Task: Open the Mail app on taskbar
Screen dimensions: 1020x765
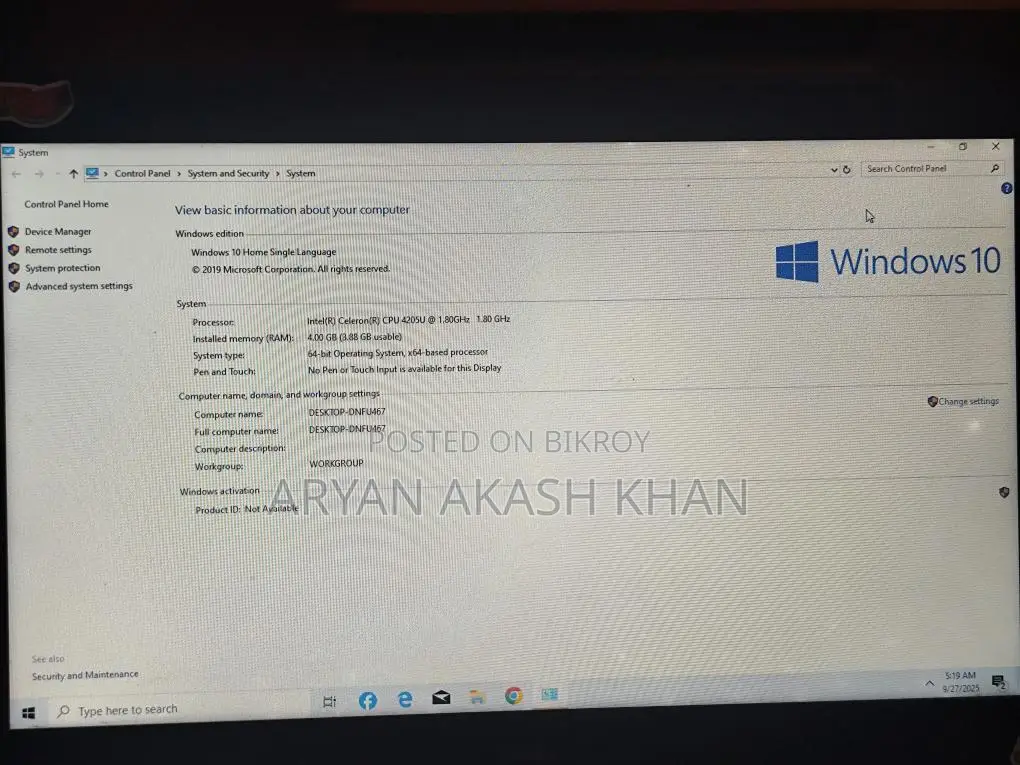Action: point(441,698)
